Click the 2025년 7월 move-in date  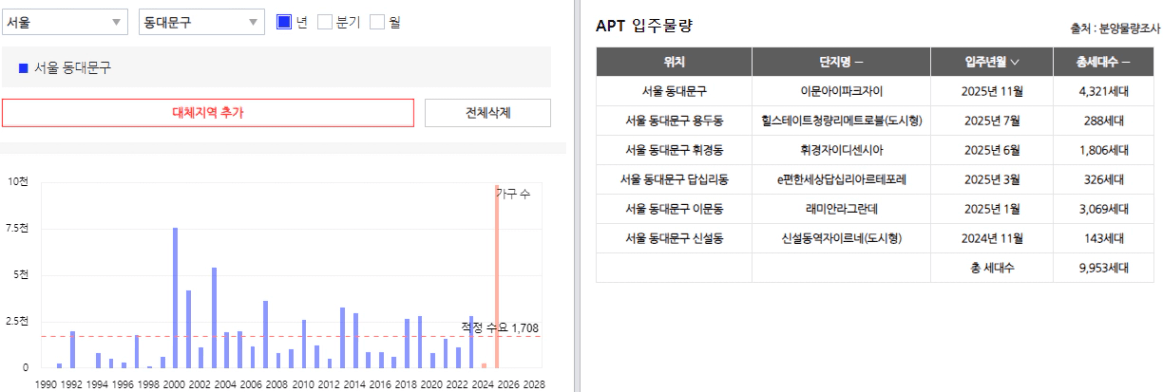(992, 121)
